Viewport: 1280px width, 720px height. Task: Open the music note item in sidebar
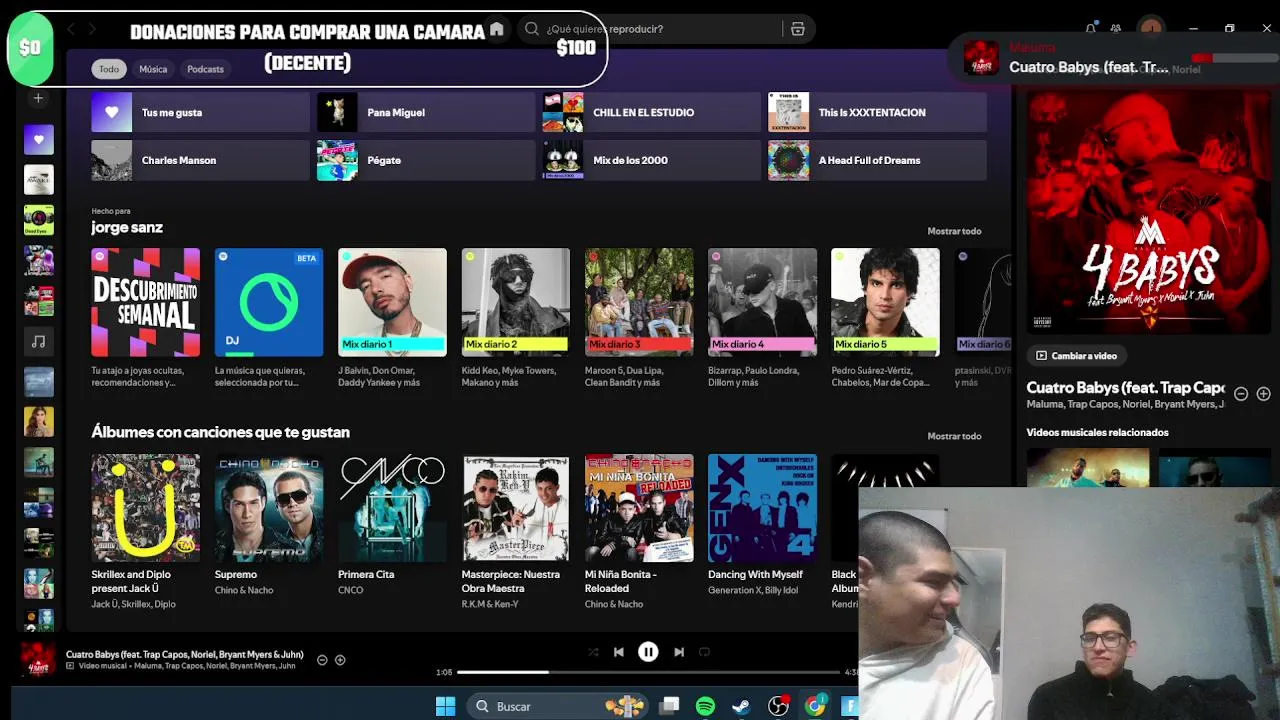click(39, 341)
